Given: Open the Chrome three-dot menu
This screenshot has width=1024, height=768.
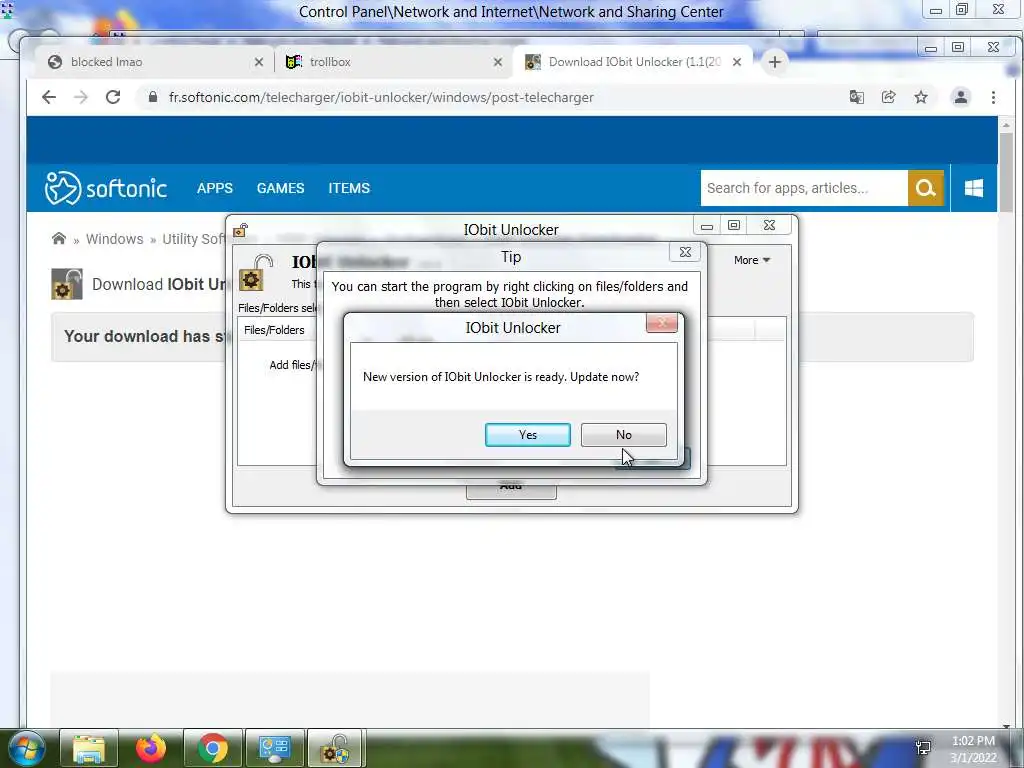Looking at the screenshot, I should tap(993, 97).
